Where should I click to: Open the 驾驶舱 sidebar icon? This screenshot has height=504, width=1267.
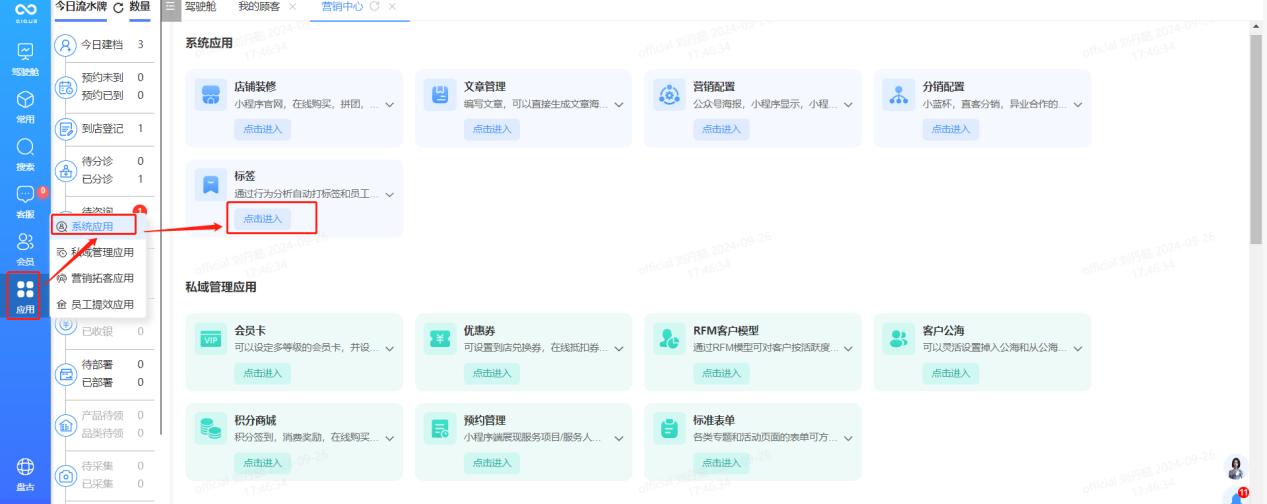25,53
